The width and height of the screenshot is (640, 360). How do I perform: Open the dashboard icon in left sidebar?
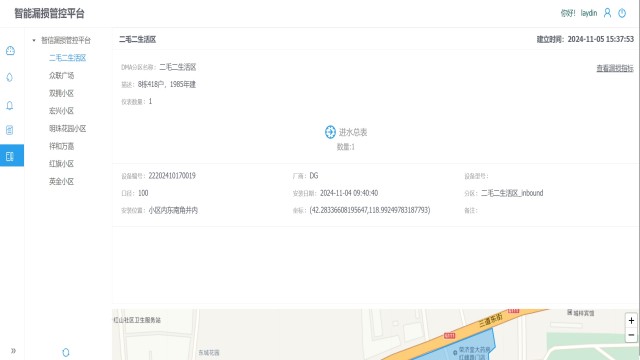coord(10,51)
